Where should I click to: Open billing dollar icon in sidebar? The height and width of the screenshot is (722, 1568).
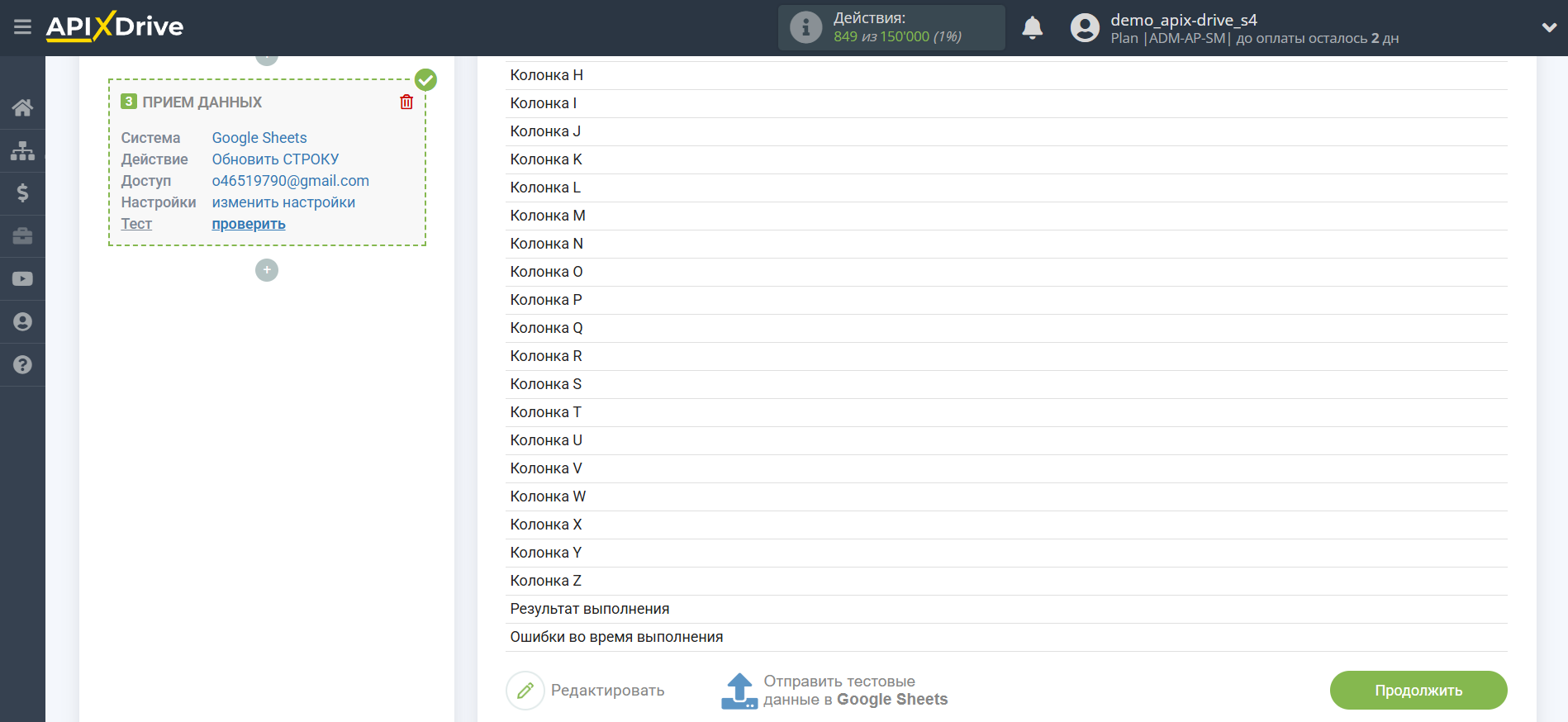click(22, 193)
